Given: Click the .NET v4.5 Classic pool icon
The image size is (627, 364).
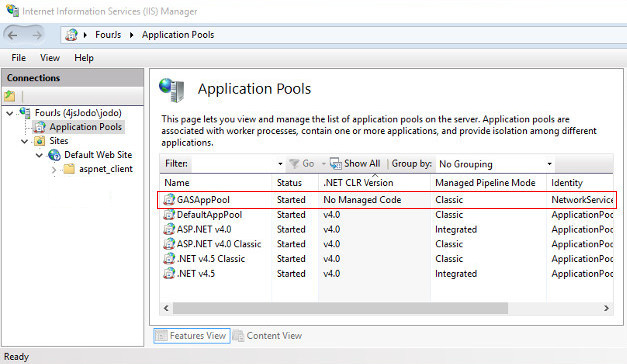Looking at the screenshot, I should click(x=169, y=258).
